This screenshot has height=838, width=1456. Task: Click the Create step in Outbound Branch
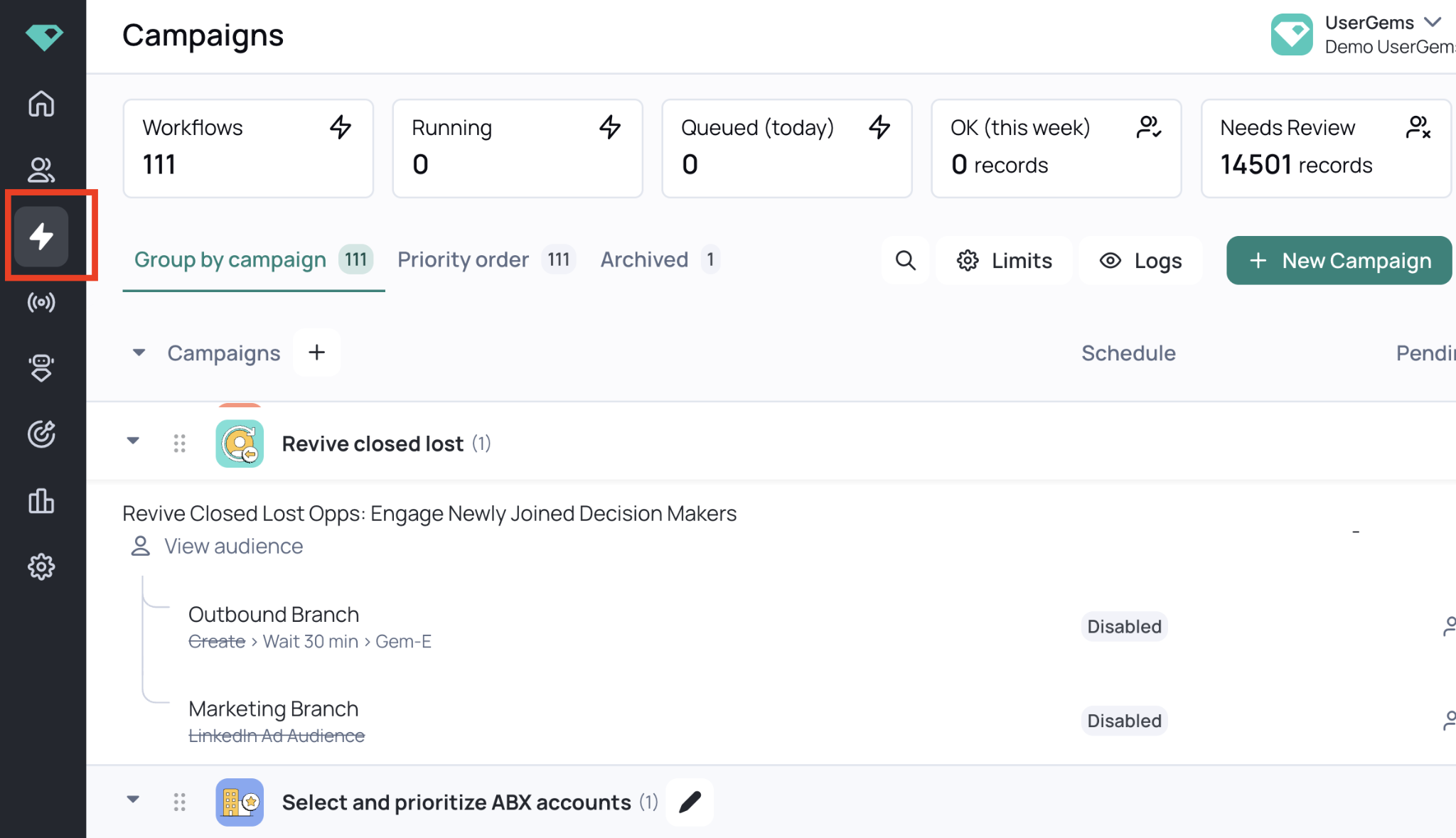(217, 641)
